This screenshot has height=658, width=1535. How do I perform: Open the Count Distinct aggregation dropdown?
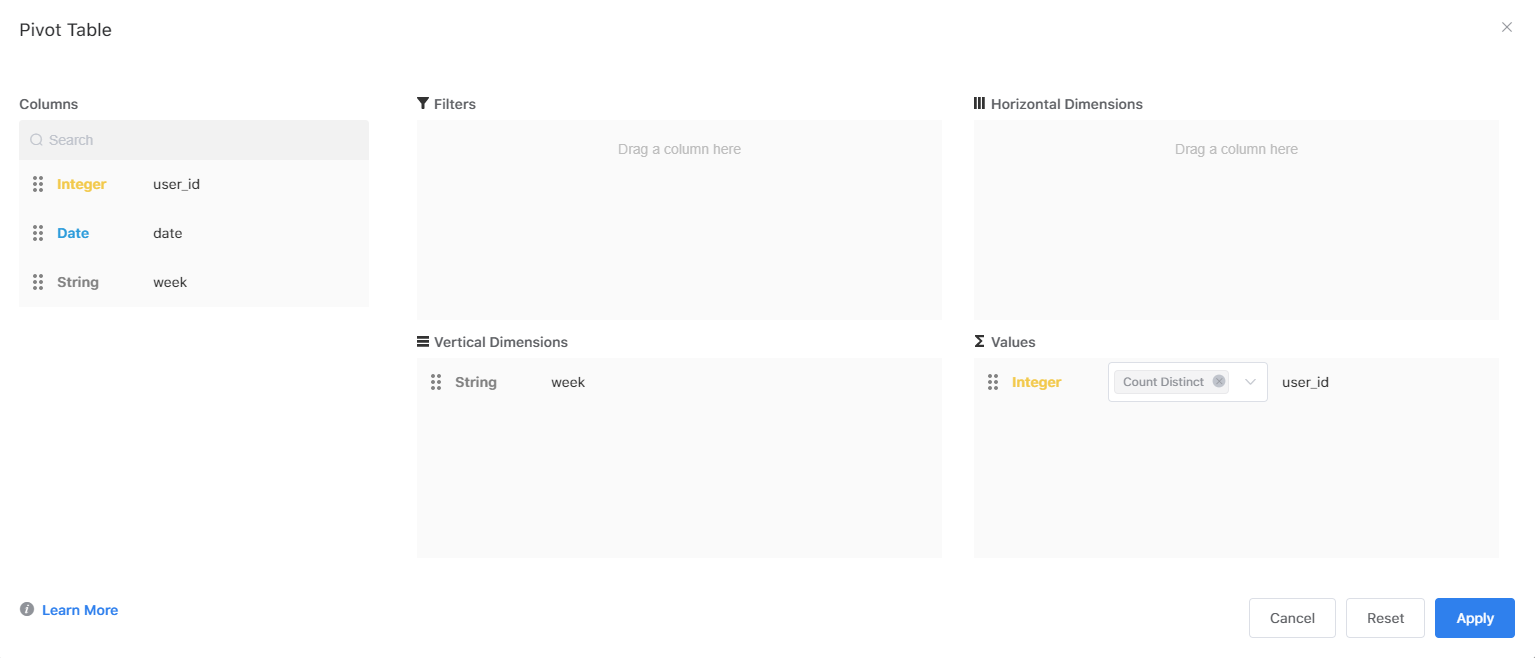click(1250, 381)
